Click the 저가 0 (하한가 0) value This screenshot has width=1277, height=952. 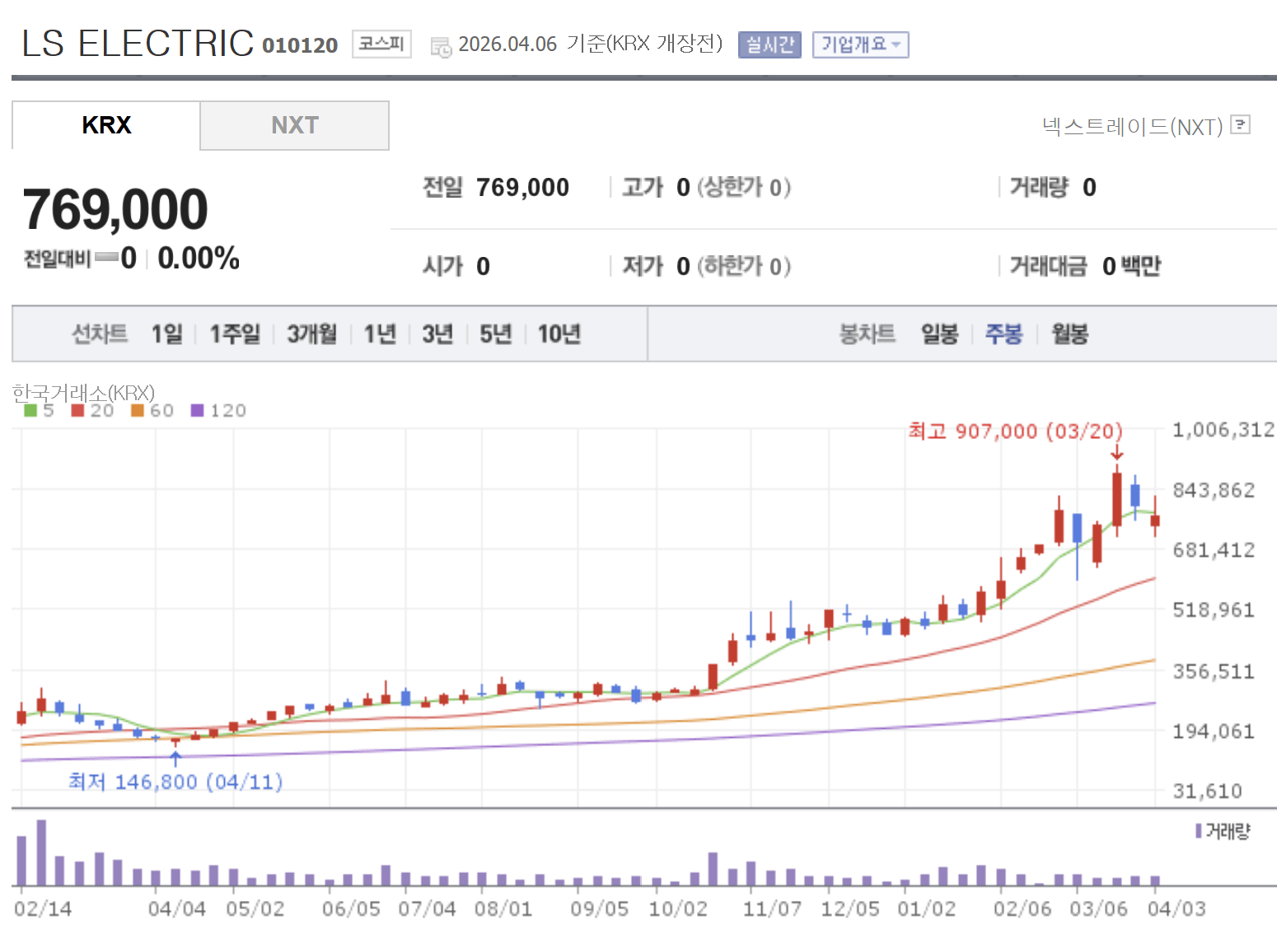coord(706,266)
